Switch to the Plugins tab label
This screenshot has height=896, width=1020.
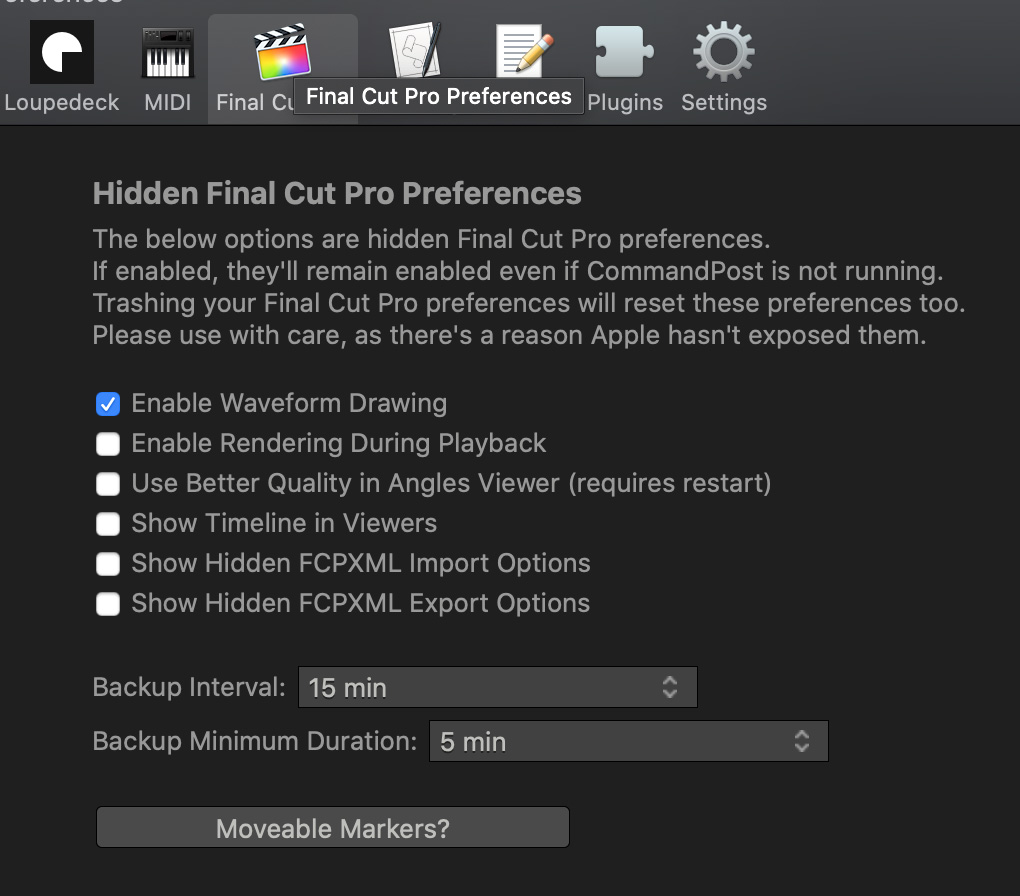pos(625,102)
